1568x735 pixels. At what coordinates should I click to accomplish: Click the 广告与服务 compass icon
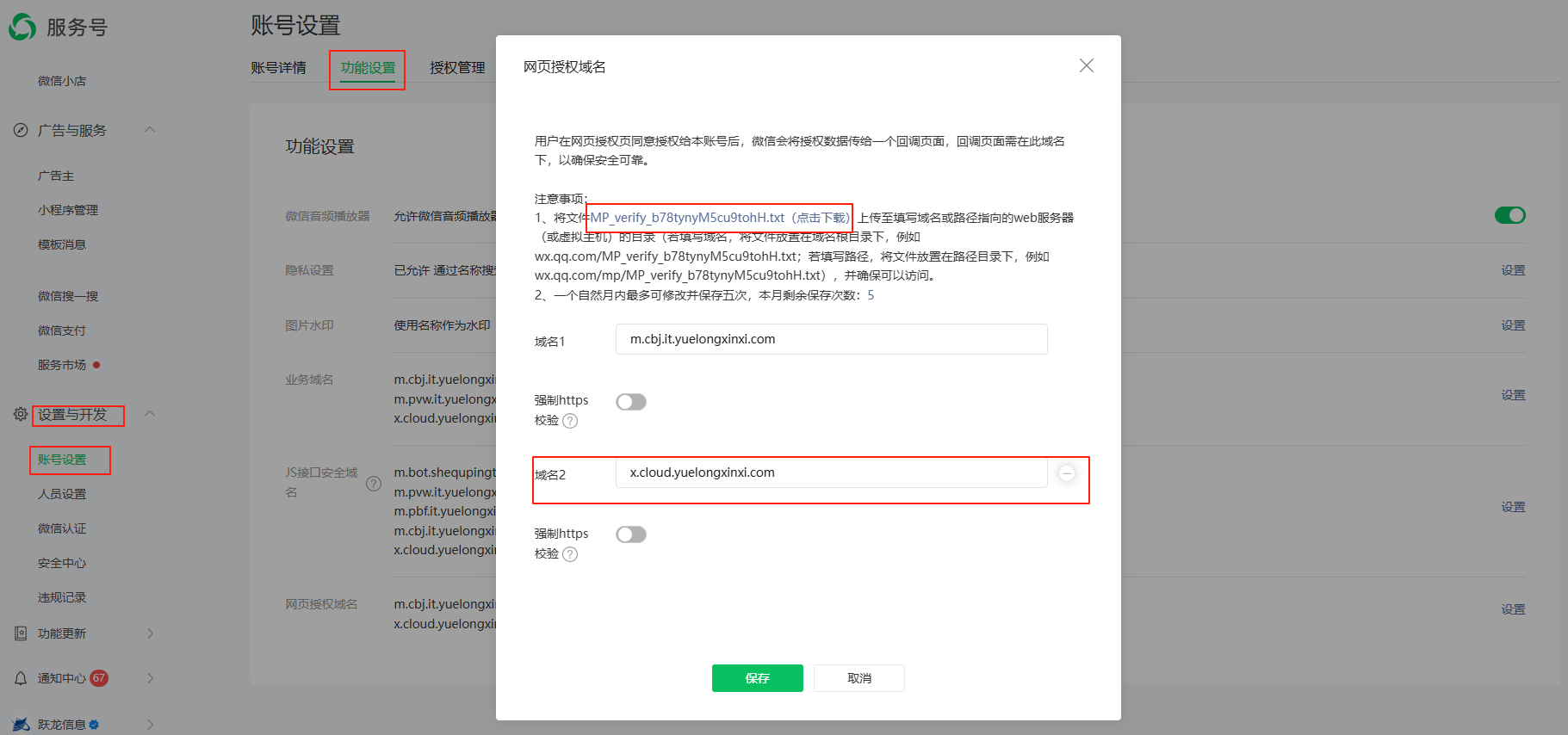pos(21,130)
